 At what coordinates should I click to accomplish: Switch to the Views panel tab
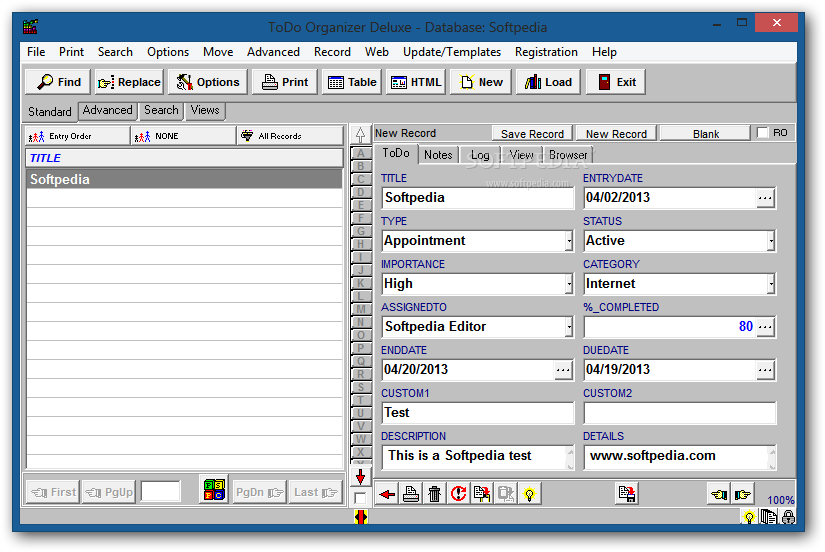click(205, 111)
